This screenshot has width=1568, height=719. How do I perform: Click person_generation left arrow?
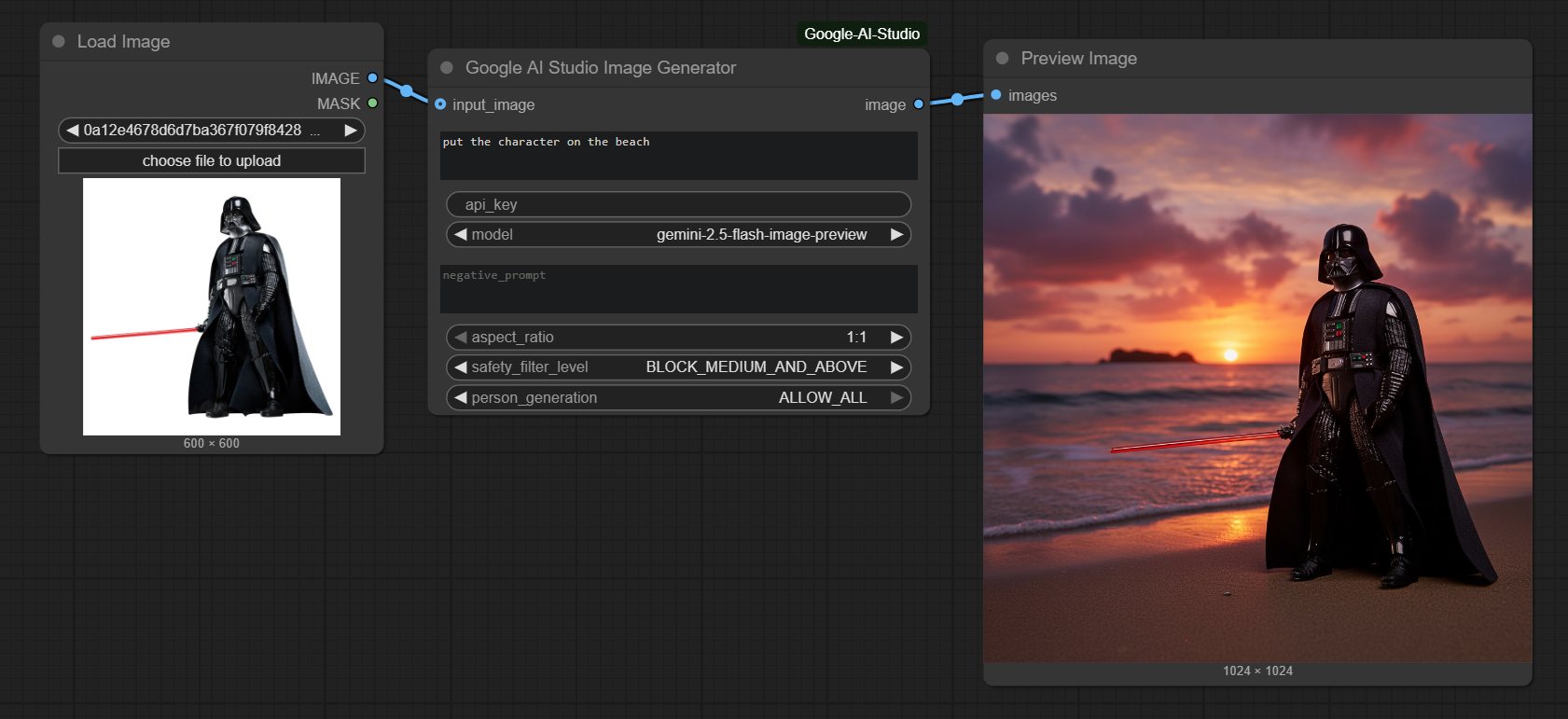click(x=460, y=398)
